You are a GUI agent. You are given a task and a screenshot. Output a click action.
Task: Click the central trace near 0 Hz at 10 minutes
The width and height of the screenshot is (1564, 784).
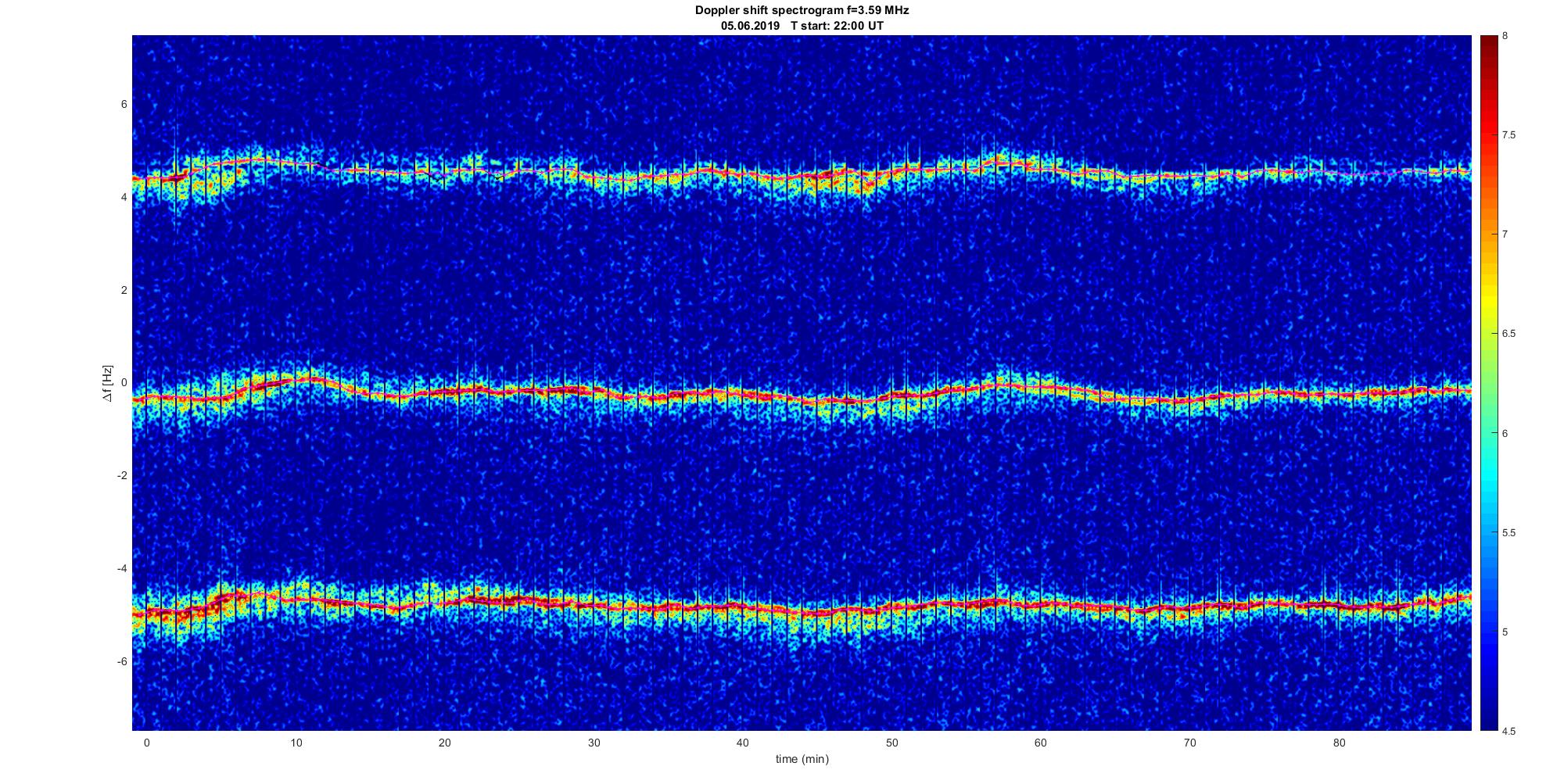coord(296,381)
